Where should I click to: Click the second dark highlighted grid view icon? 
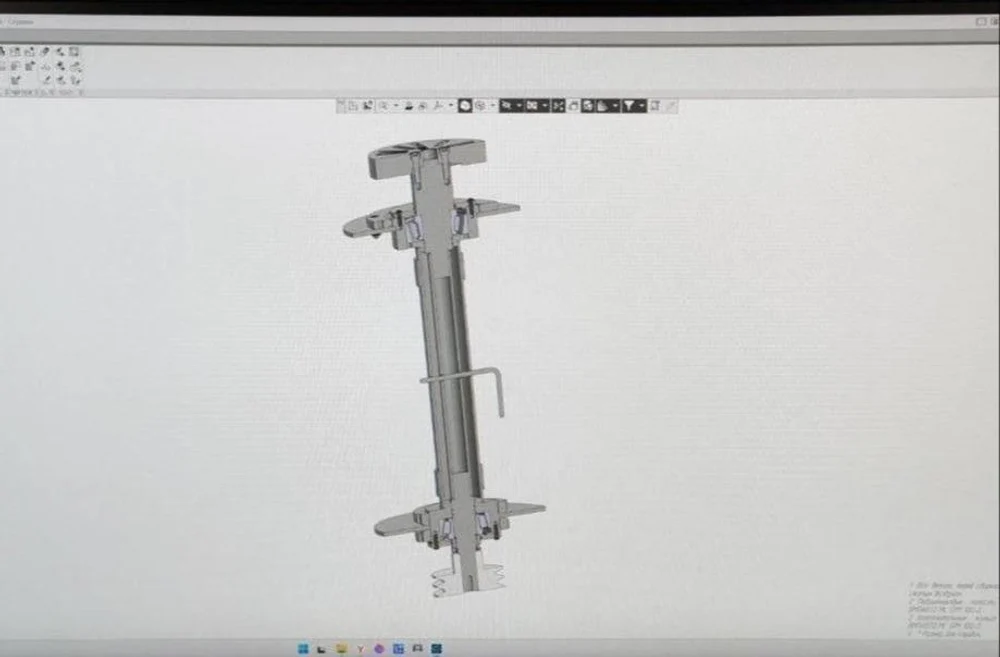[532, 105]
